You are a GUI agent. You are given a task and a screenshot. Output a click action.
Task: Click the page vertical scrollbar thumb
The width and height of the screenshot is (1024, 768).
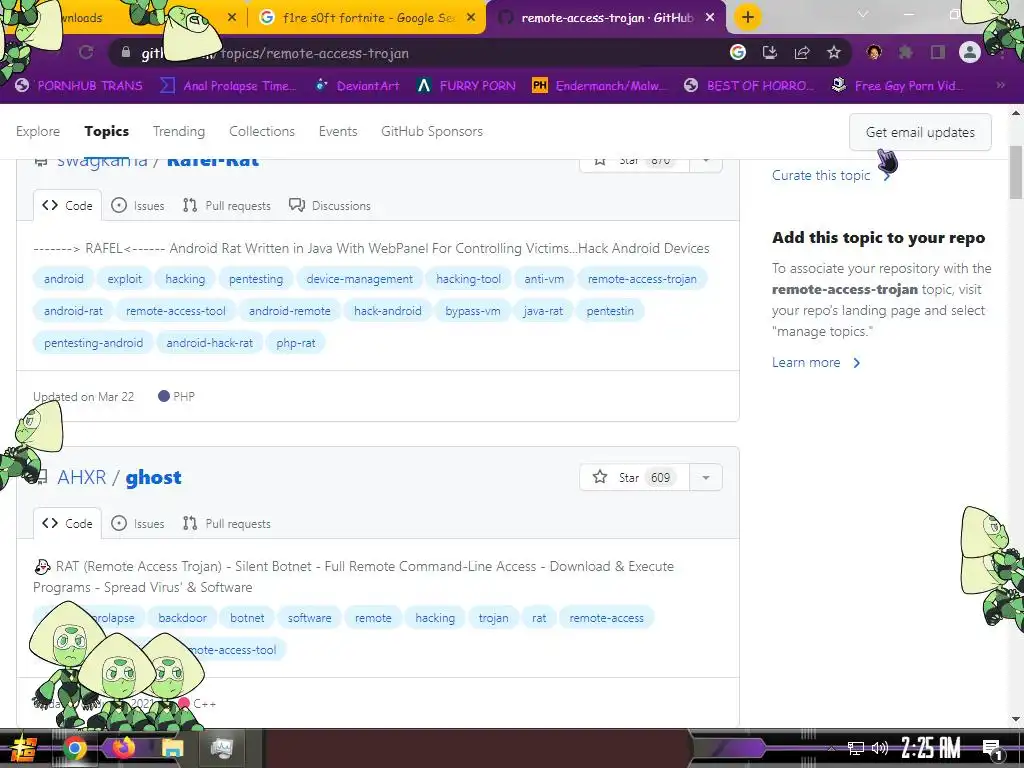[x=1016, y=172]
